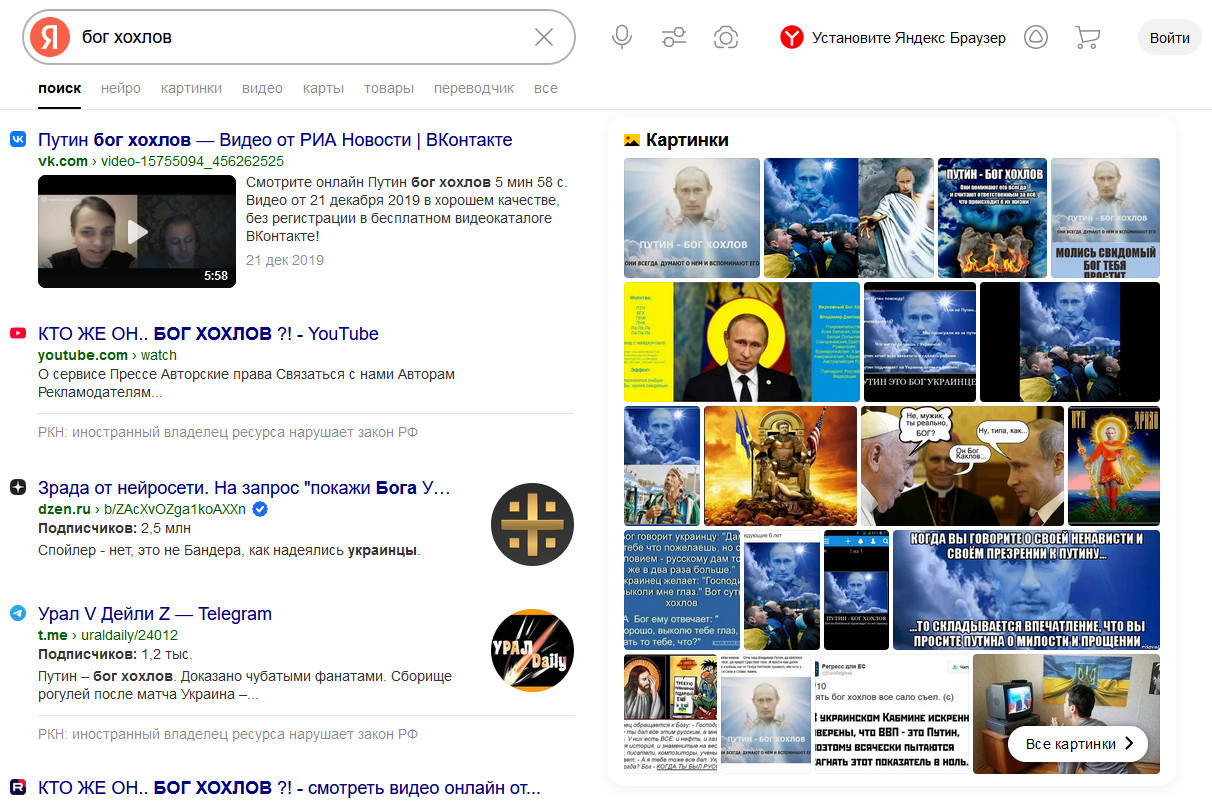The height and width of the screenshot is (801, 1212).
Task: Open the Урал Daily channel logo
Action: (x=532, y=650)
